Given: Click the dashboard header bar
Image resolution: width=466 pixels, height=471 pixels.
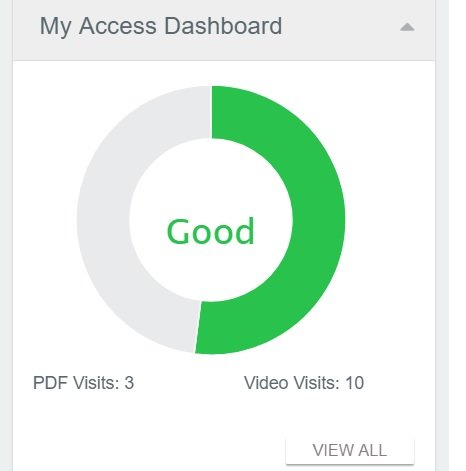Looking at the screenshot, I should point(224,30).
